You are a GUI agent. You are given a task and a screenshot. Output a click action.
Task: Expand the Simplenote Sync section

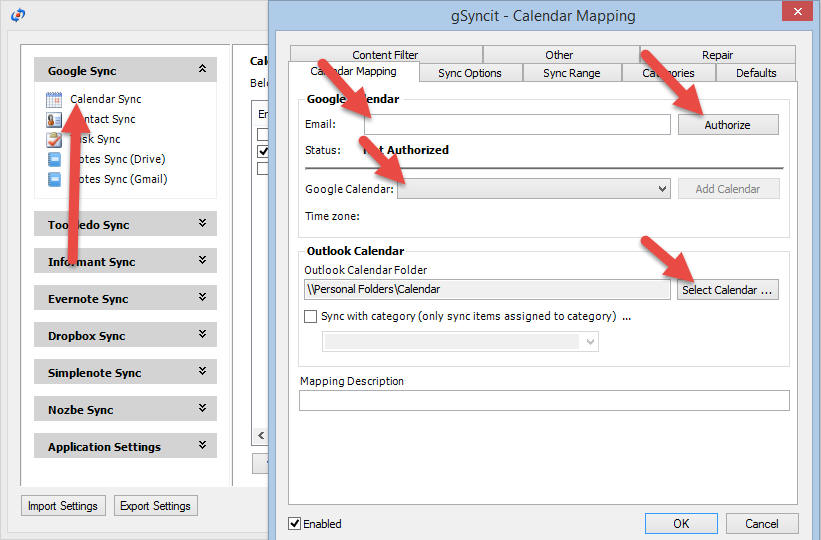click(202, 371)
